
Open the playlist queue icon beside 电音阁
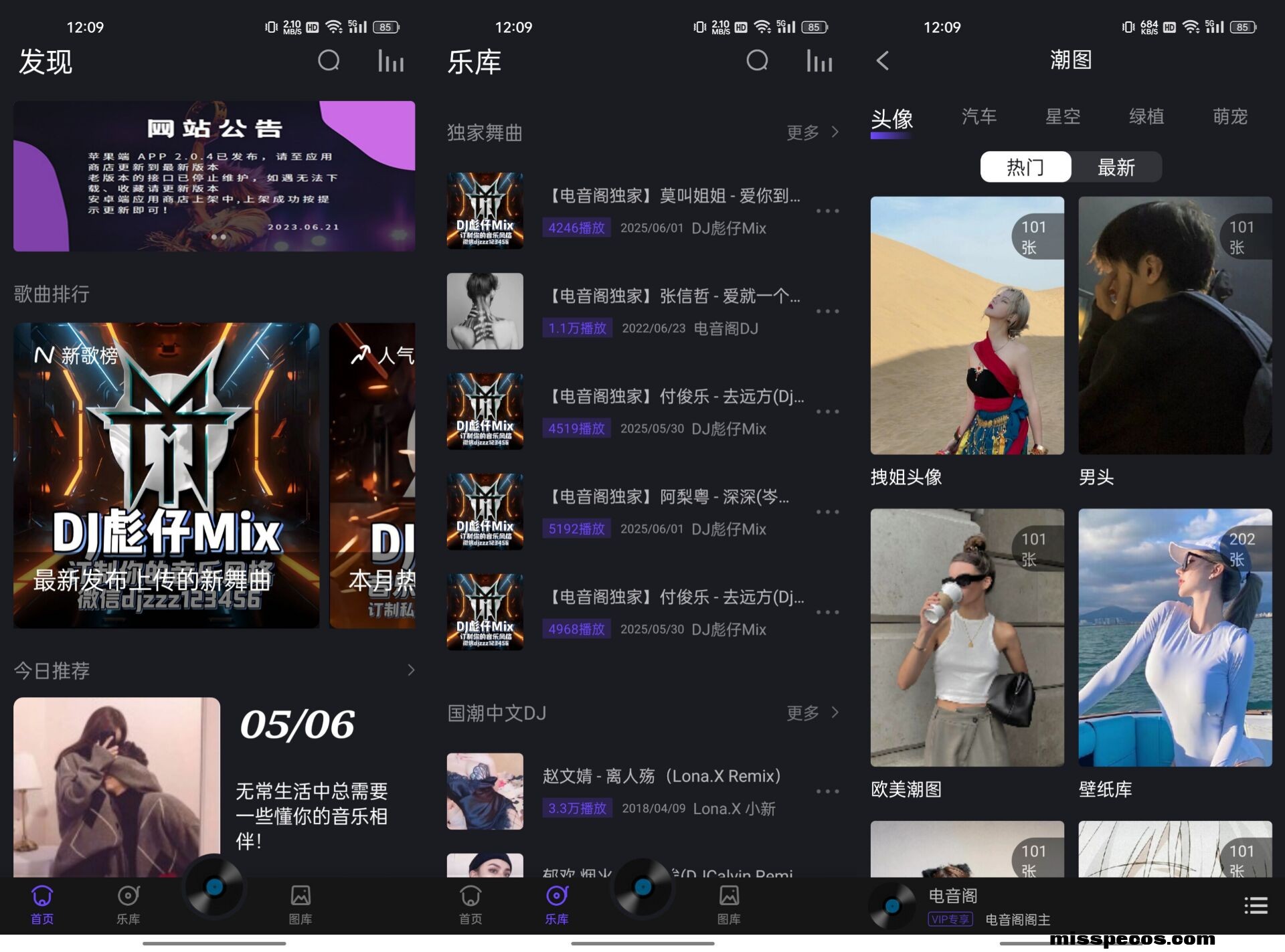(x=1256, y=905)
